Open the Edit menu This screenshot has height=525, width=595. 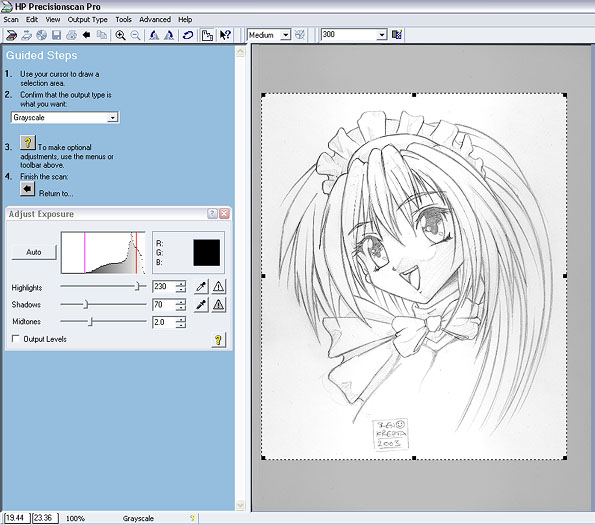(32, 20)
